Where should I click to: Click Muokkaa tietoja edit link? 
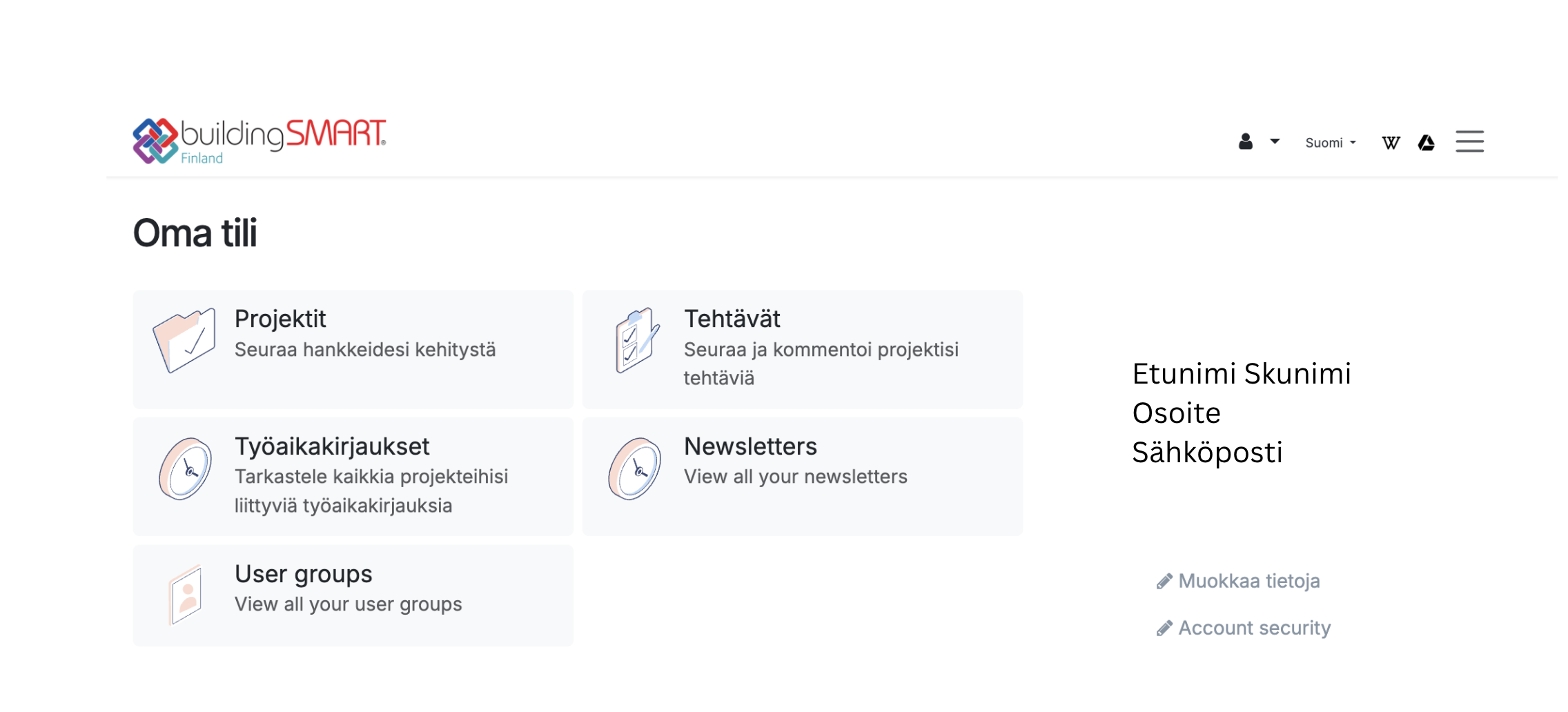point(1238,581)
